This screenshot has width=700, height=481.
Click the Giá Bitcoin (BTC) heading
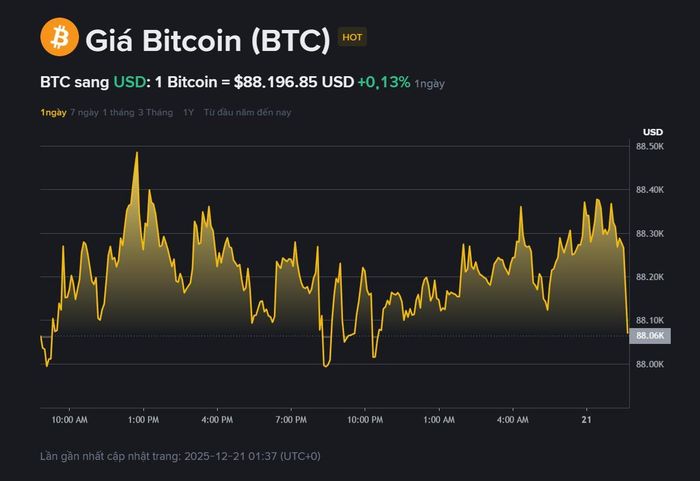(x=208, y=40)
